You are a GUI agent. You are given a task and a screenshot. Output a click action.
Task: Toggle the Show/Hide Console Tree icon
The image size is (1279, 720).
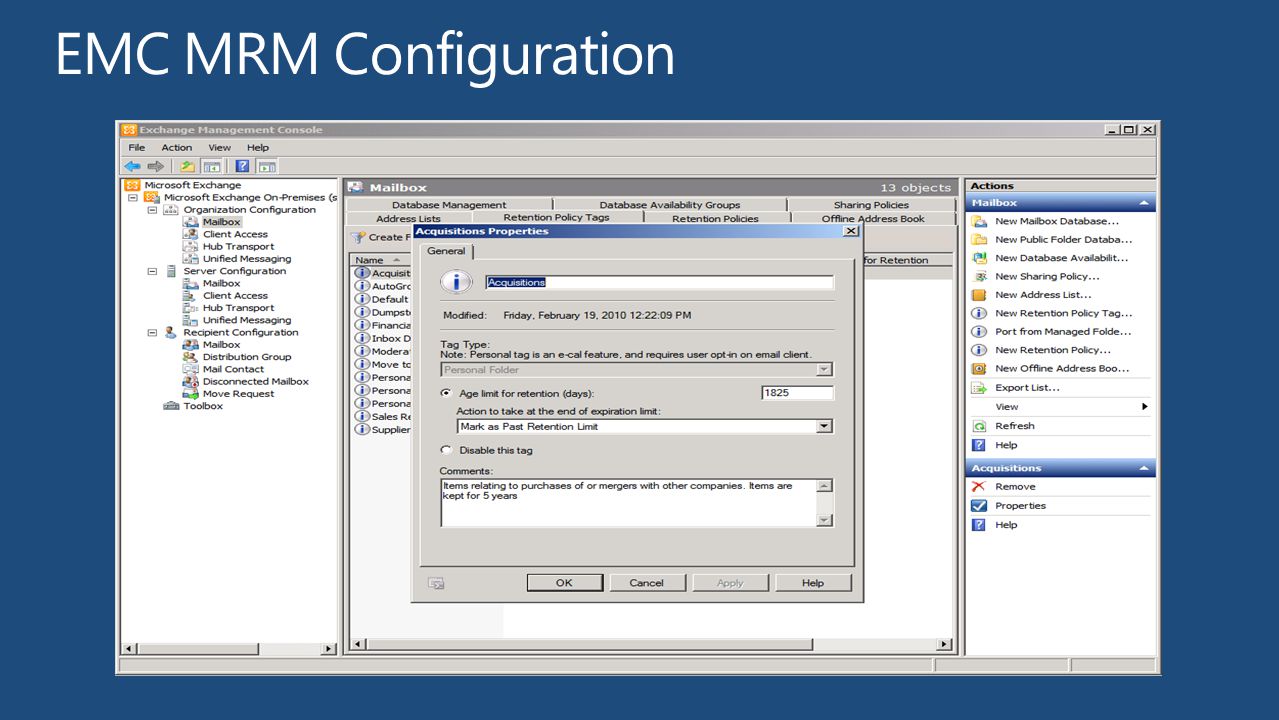pos(211,166)
